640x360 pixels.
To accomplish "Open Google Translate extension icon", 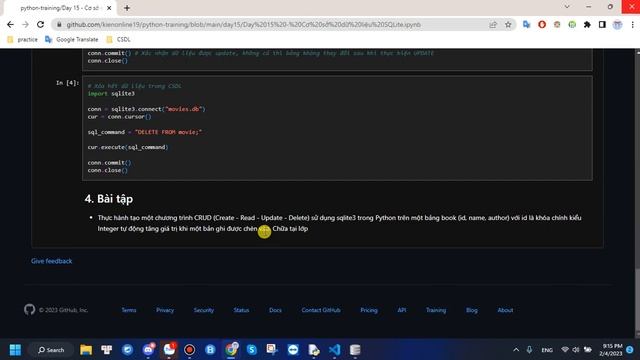I will (x=527, y=24).
